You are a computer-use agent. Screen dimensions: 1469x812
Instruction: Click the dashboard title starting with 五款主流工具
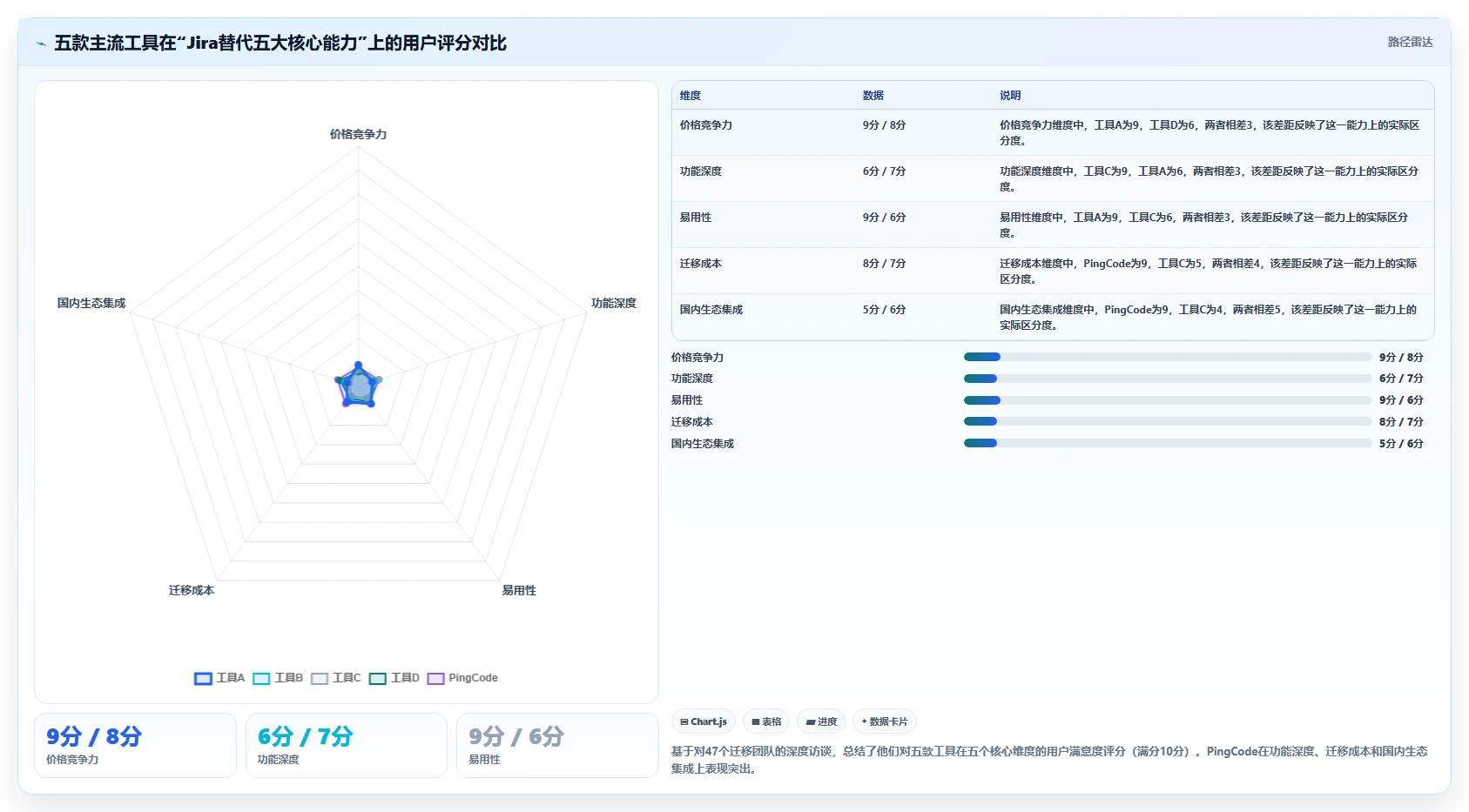pyautogui.click(x=280, y=43)
